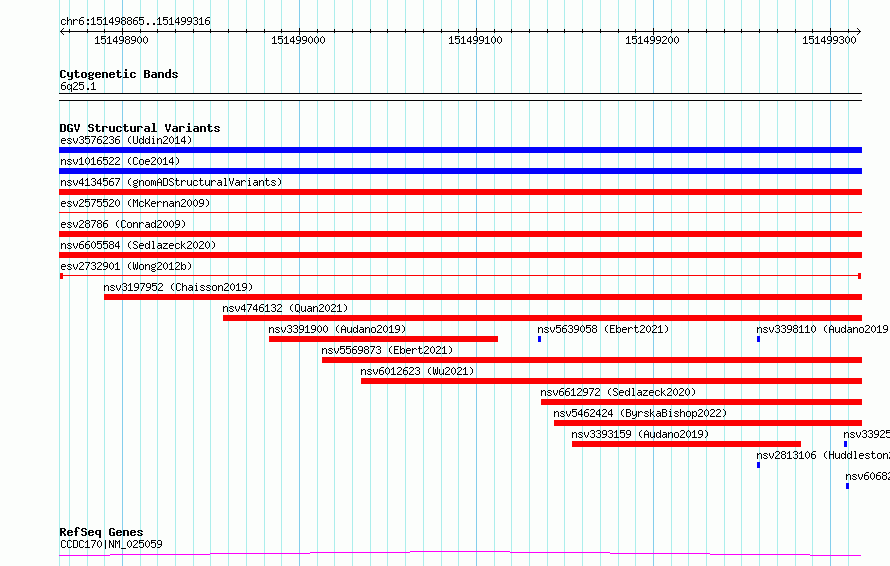Open nsv3391900 (Audano2019) label
Image resolution: width=890 pixels, height=566 pixels.
coord(337,329)
